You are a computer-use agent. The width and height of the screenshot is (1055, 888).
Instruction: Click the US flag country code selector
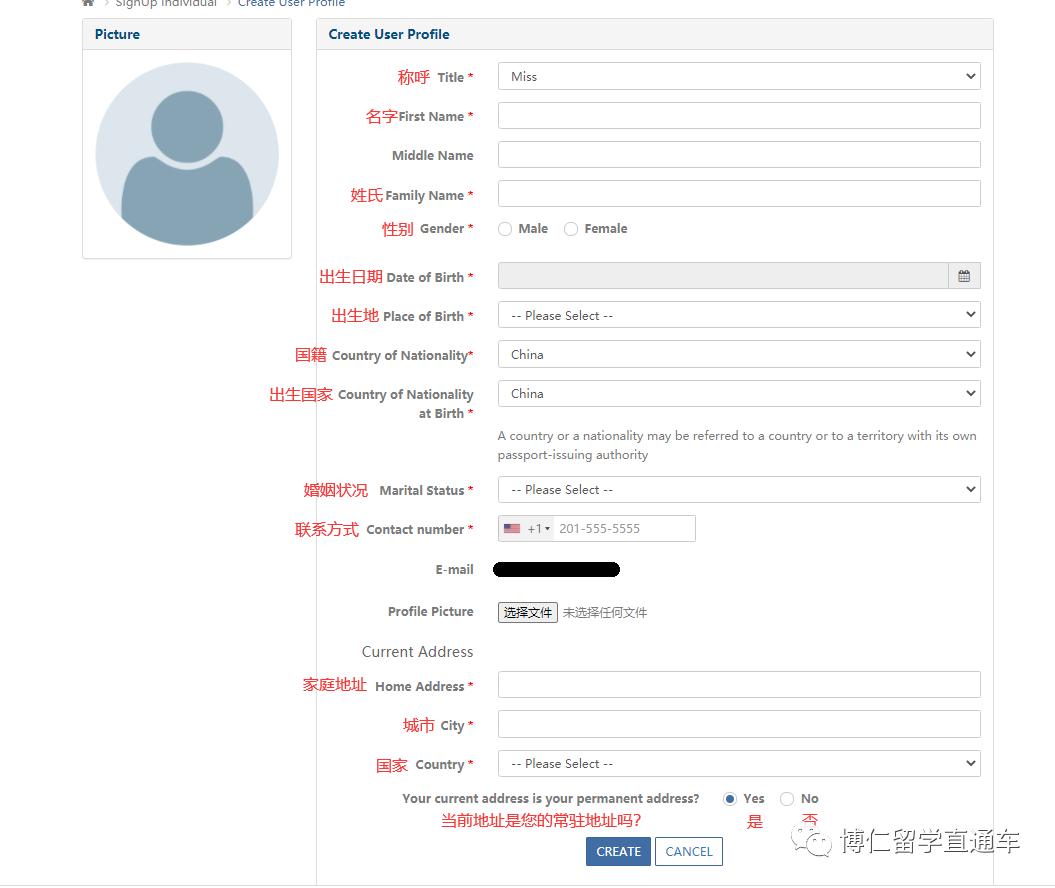tap(526, 529)
